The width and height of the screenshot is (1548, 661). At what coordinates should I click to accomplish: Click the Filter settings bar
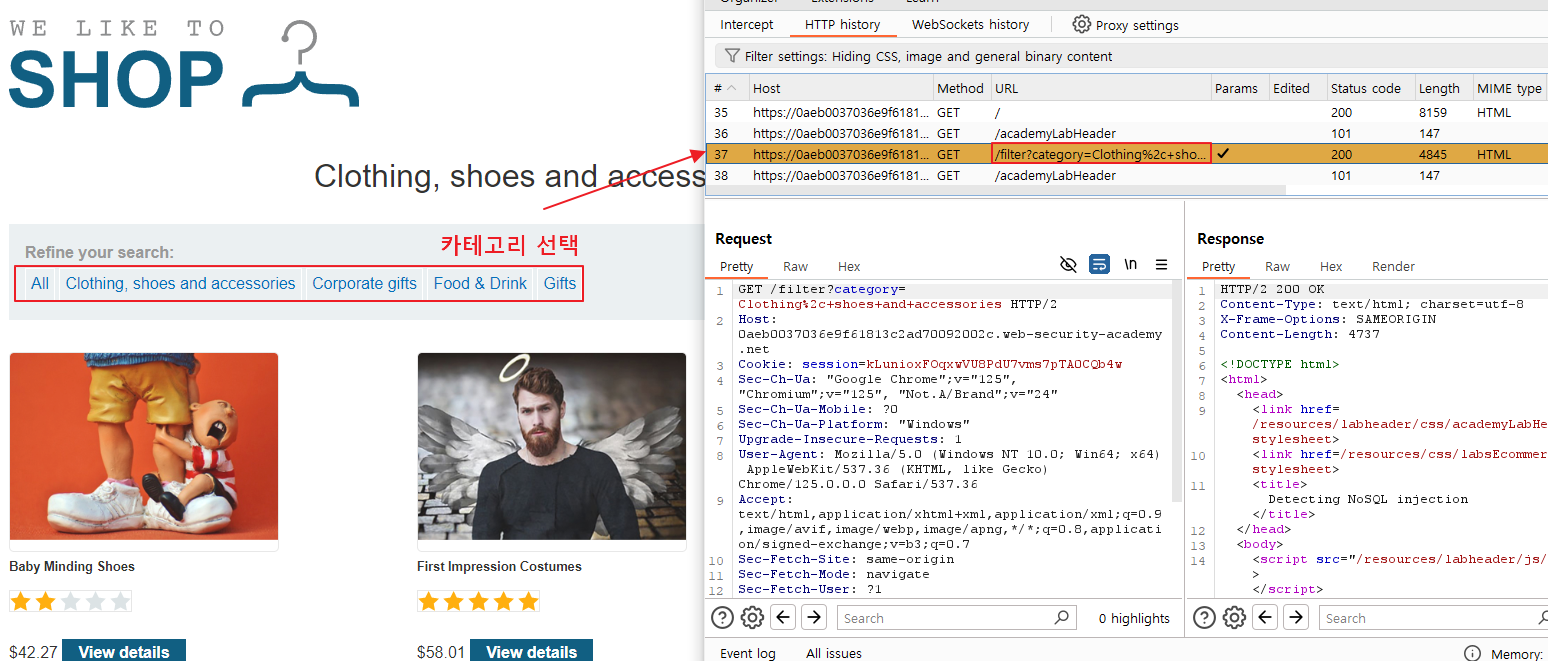[1131, 56]
